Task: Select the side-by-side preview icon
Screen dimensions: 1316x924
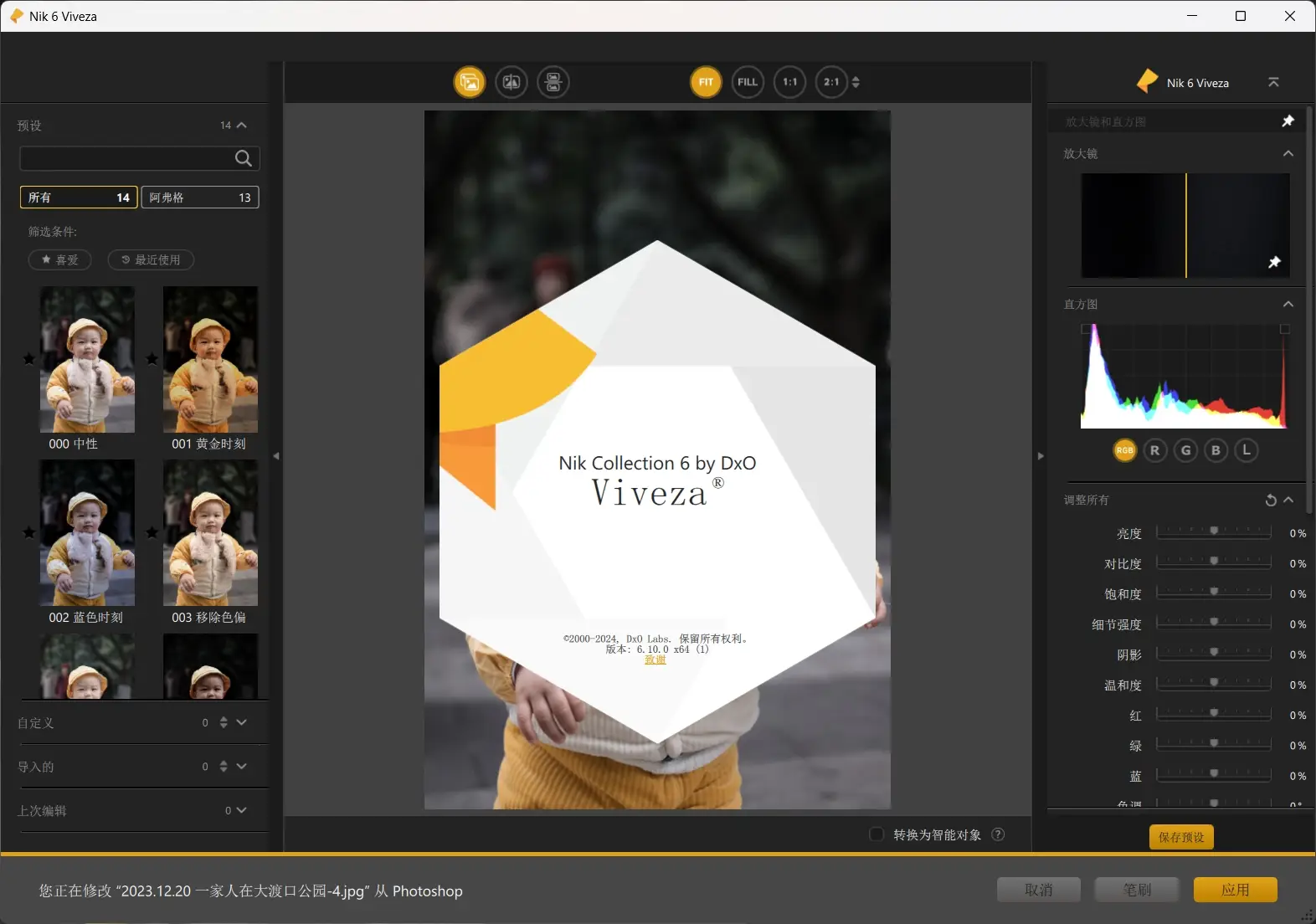Action: tap(553, 82)
